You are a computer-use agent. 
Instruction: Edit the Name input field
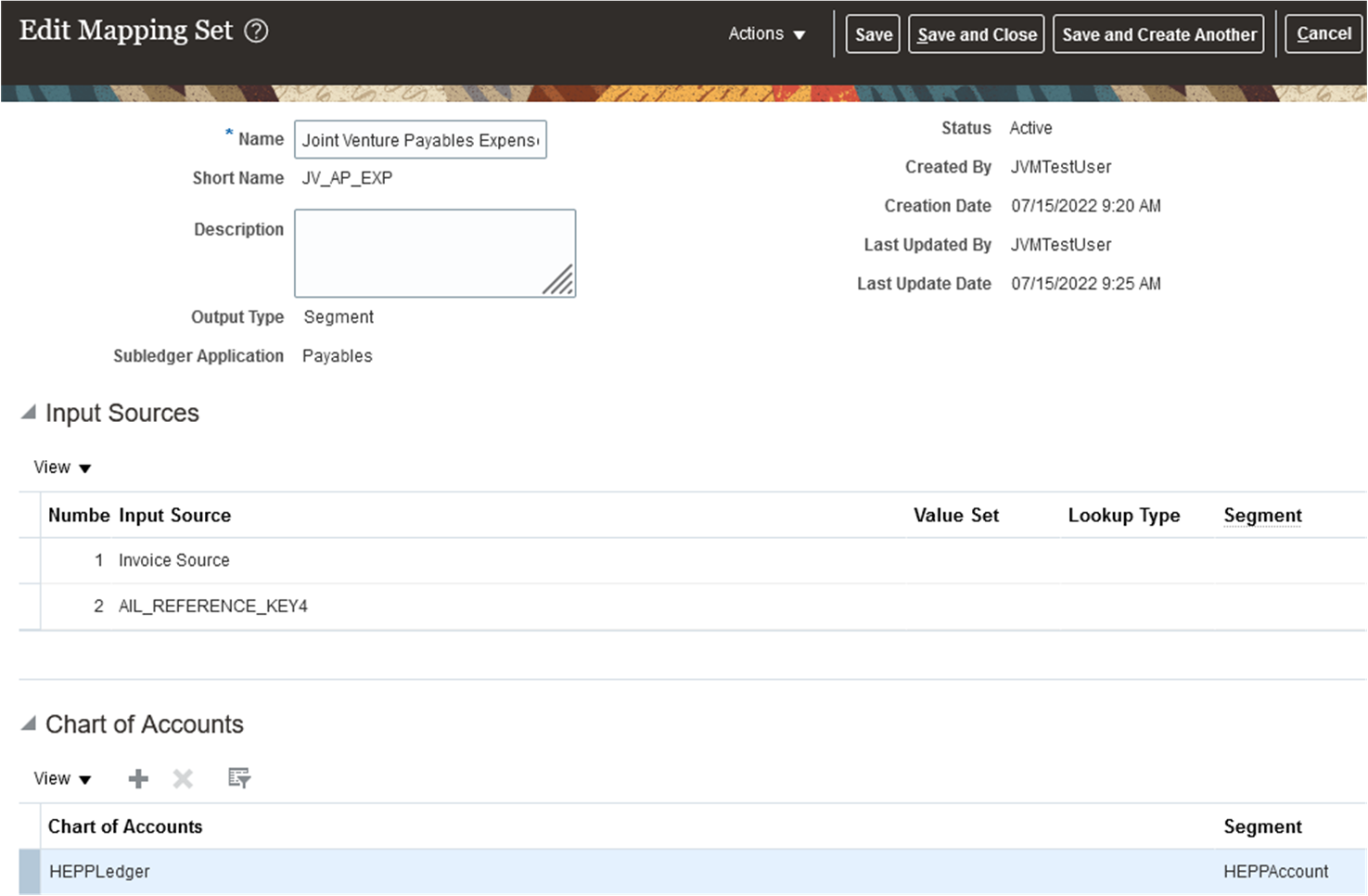(x=420, y=140)
